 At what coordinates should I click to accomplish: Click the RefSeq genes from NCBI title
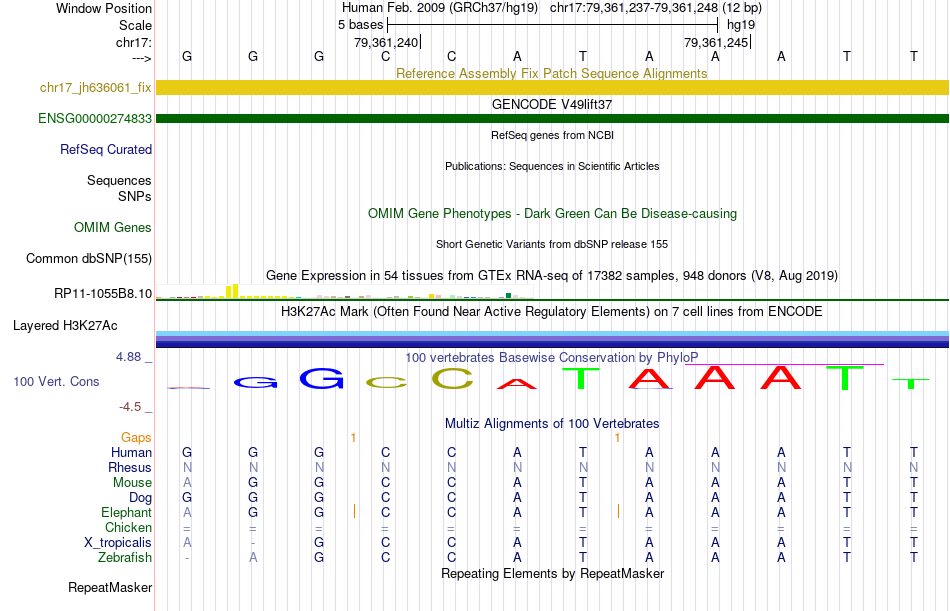tap(552, 136)
